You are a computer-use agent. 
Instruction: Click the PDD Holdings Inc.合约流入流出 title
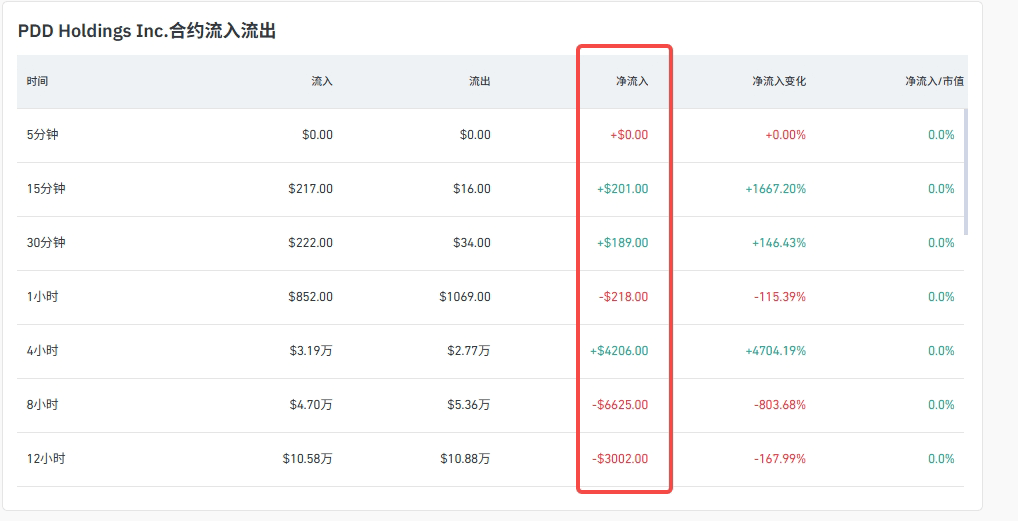(x=147, y=31)
